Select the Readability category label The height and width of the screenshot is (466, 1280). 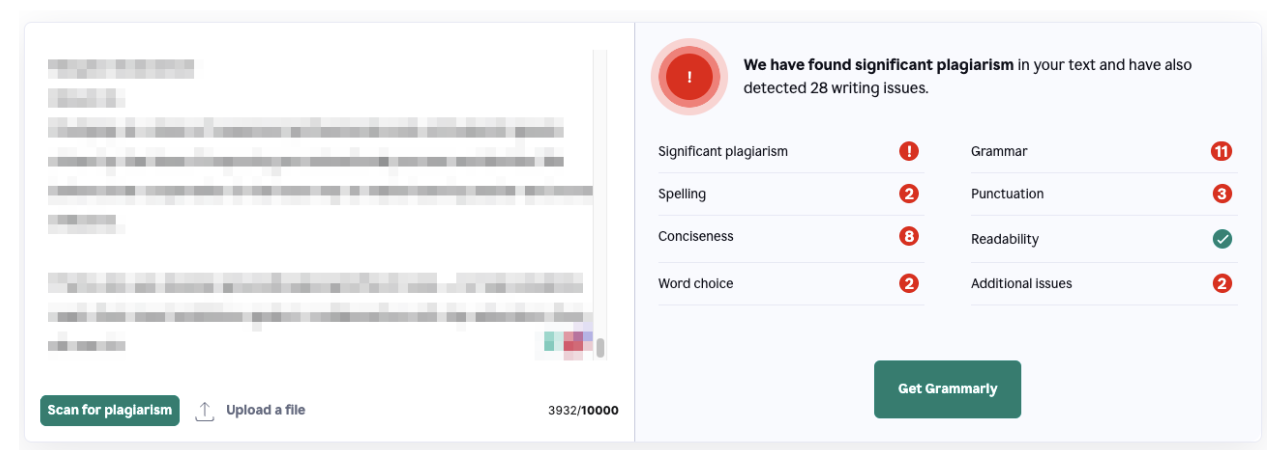click(x=1005, y=240)
